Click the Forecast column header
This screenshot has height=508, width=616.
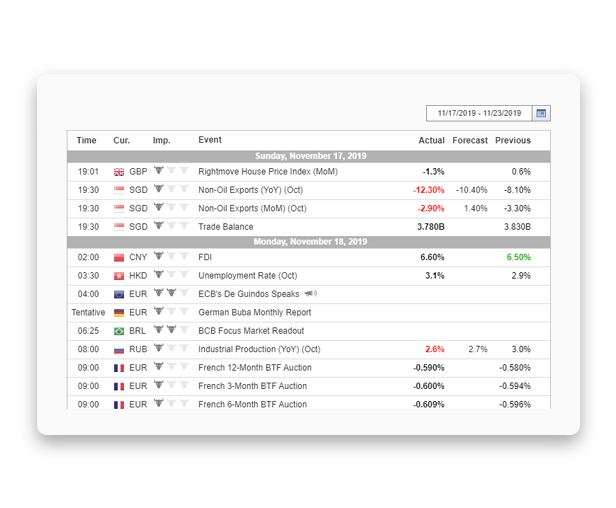pos(470,141)
